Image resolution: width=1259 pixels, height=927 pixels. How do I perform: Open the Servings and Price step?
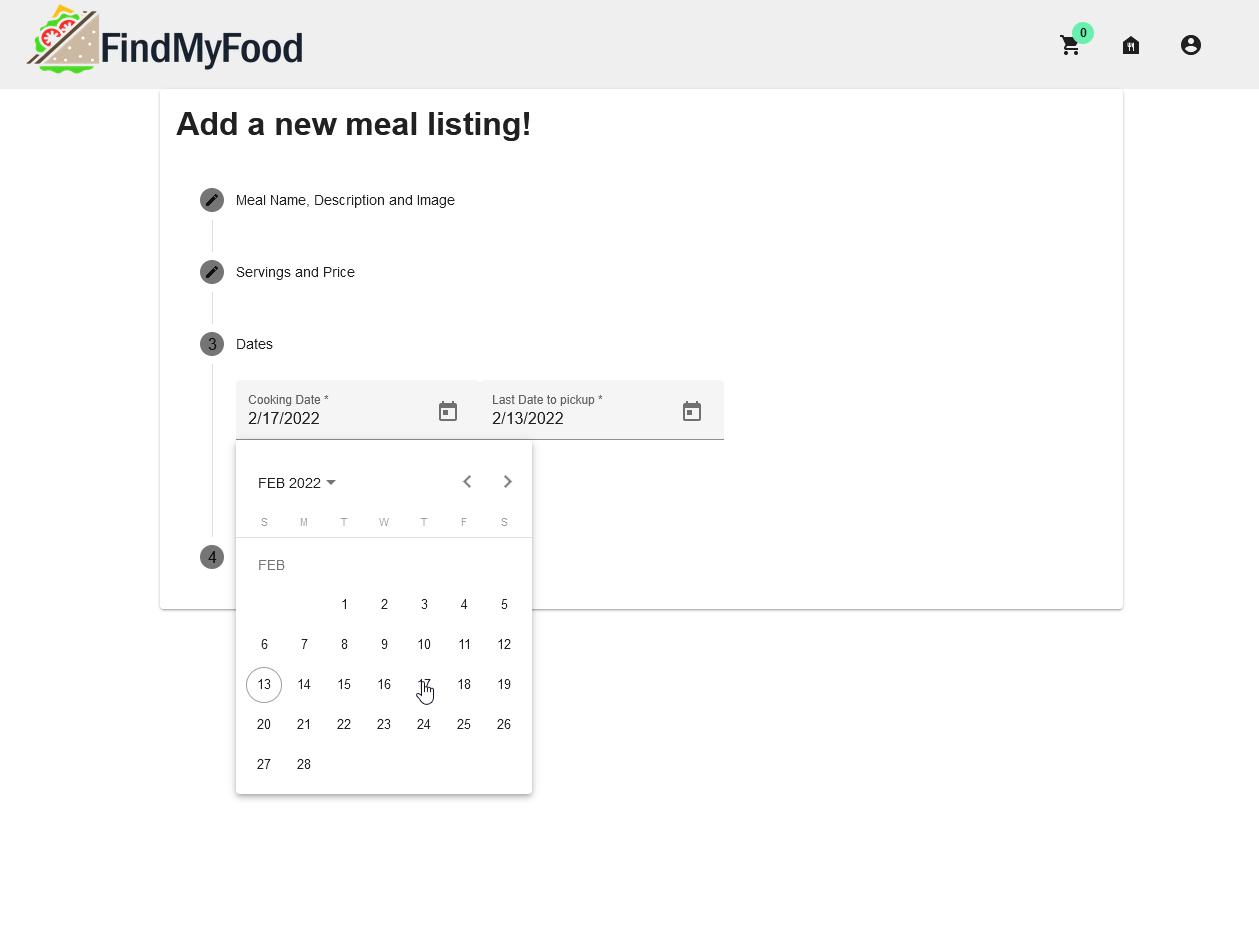click(295, 272)
